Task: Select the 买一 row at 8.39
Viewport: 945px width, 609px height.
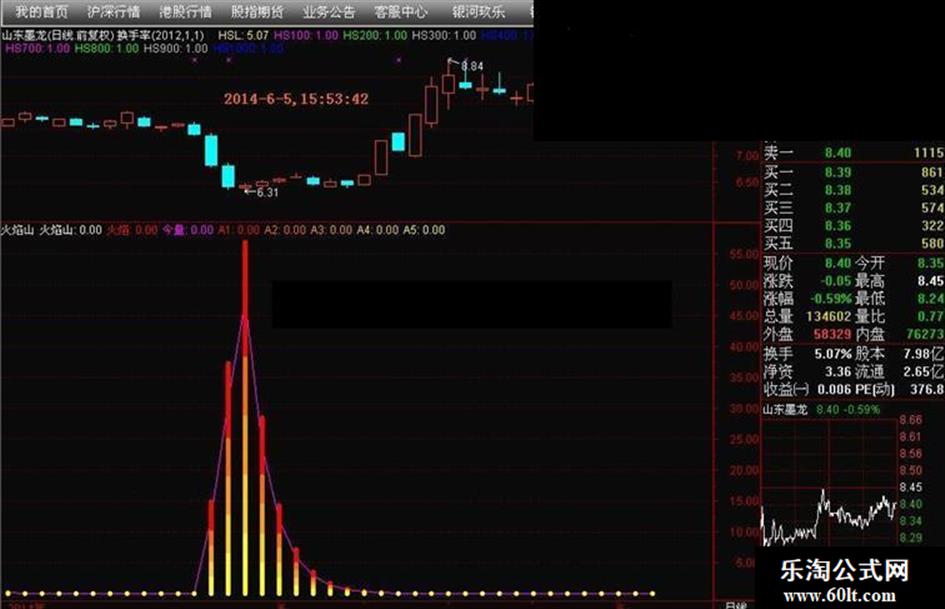Action: 853,172
